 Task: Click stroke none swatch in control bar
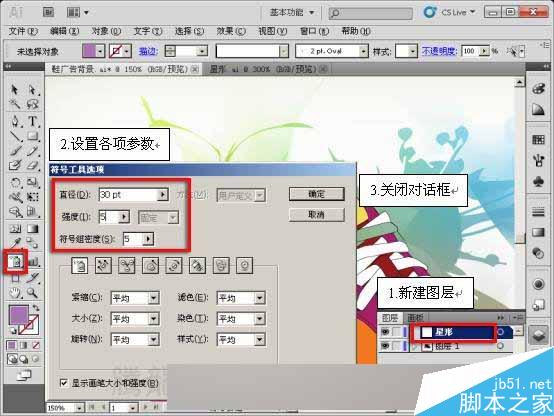point(116,51)
